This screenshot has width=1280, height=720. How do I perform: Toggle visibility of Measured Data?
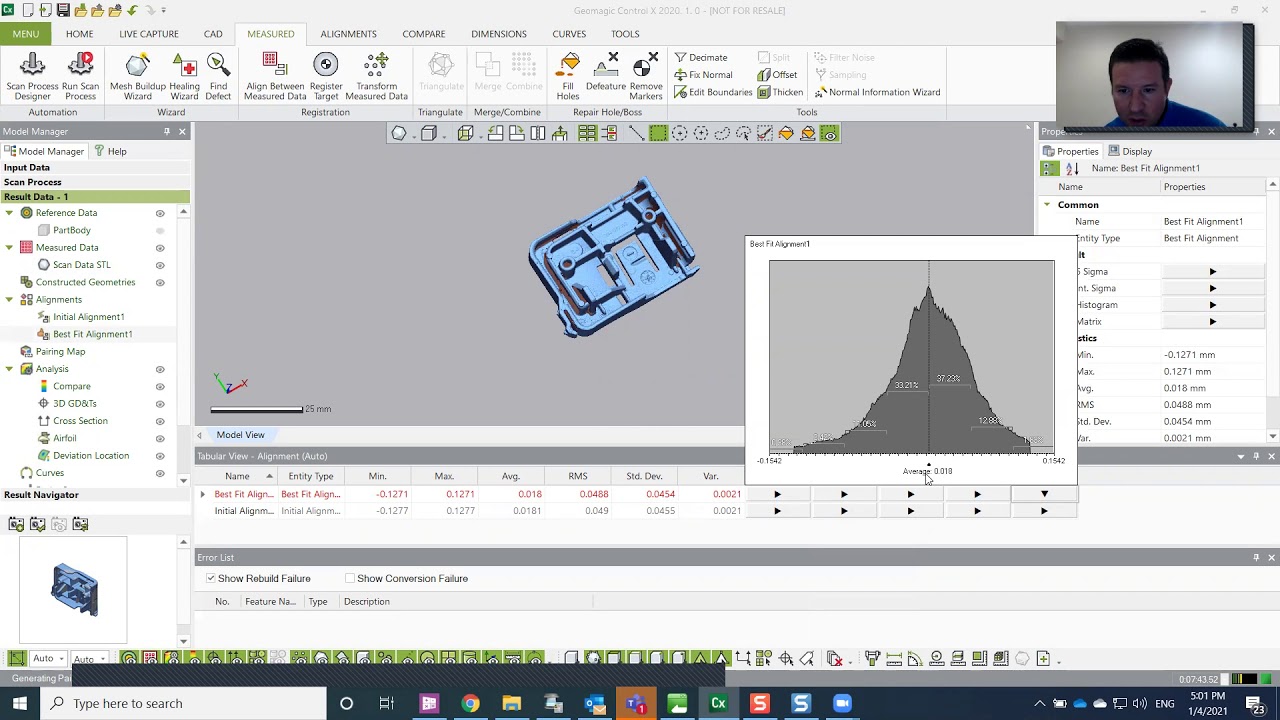coord(160,248)
